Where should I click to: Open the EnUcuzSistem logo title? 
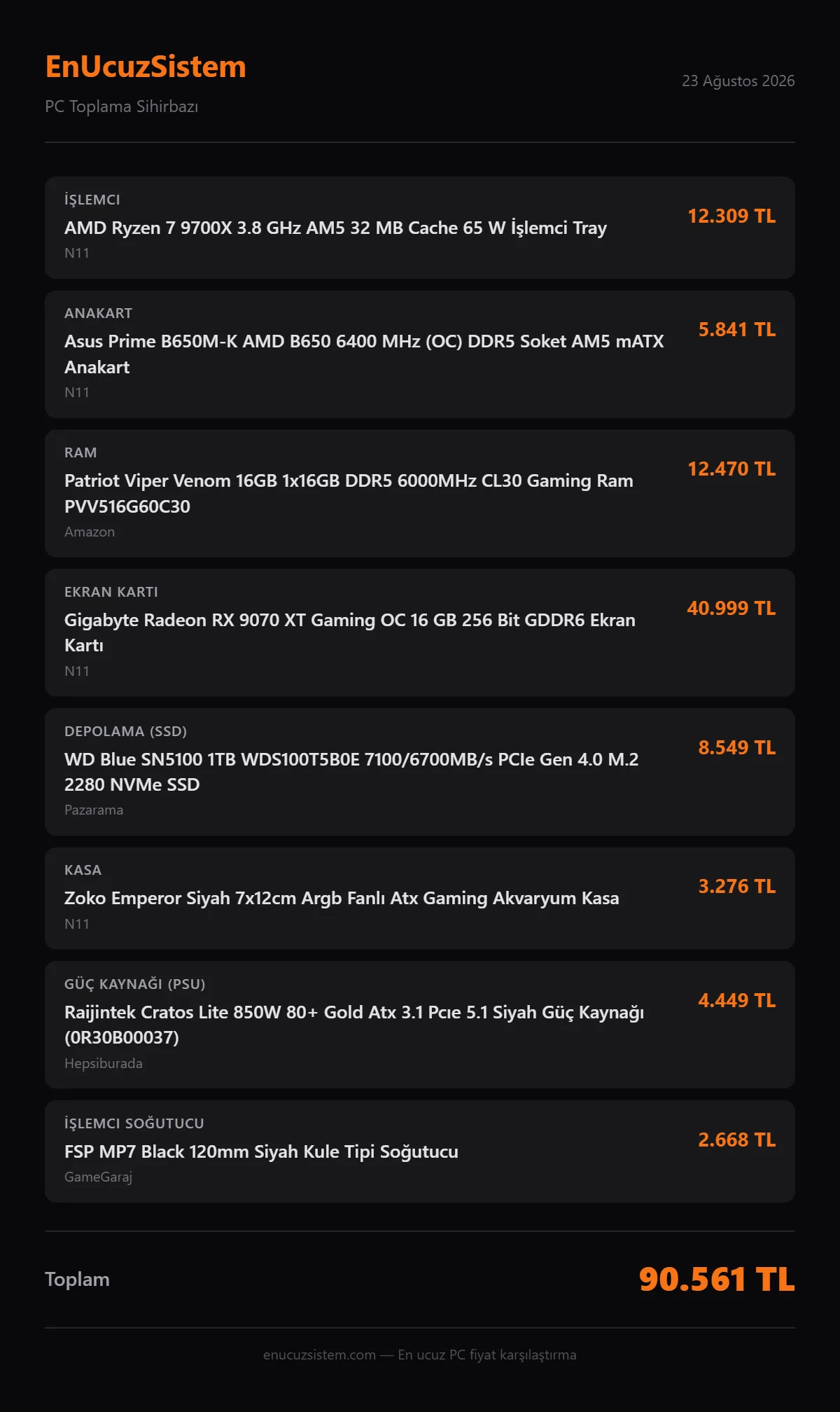pos(146,67)
